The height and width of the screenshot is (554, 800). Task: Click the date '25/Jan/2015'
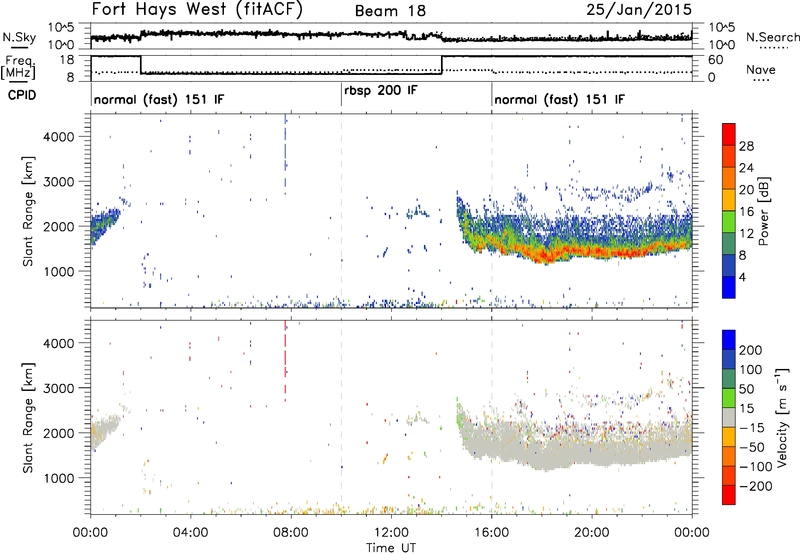(639, 9)
